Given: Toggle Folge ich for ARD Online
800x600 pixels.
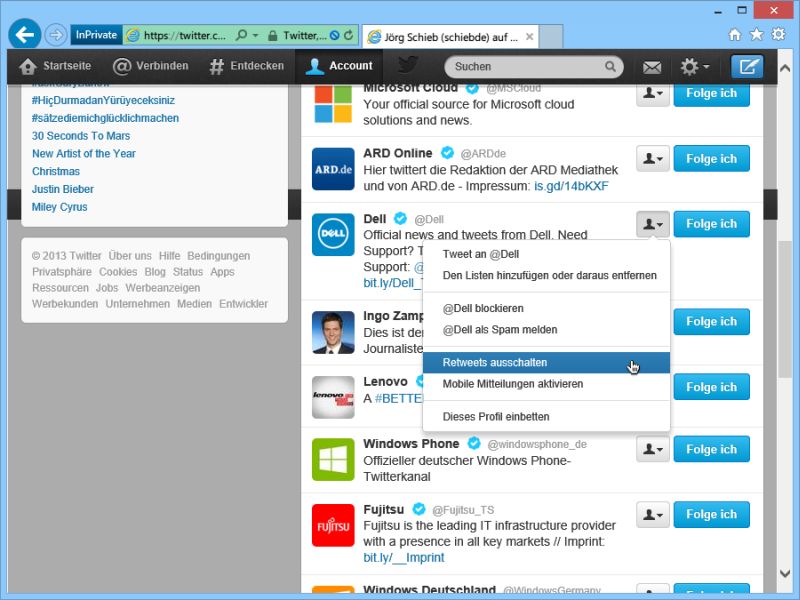Looking at the screenshot, I should pos(711,159).
